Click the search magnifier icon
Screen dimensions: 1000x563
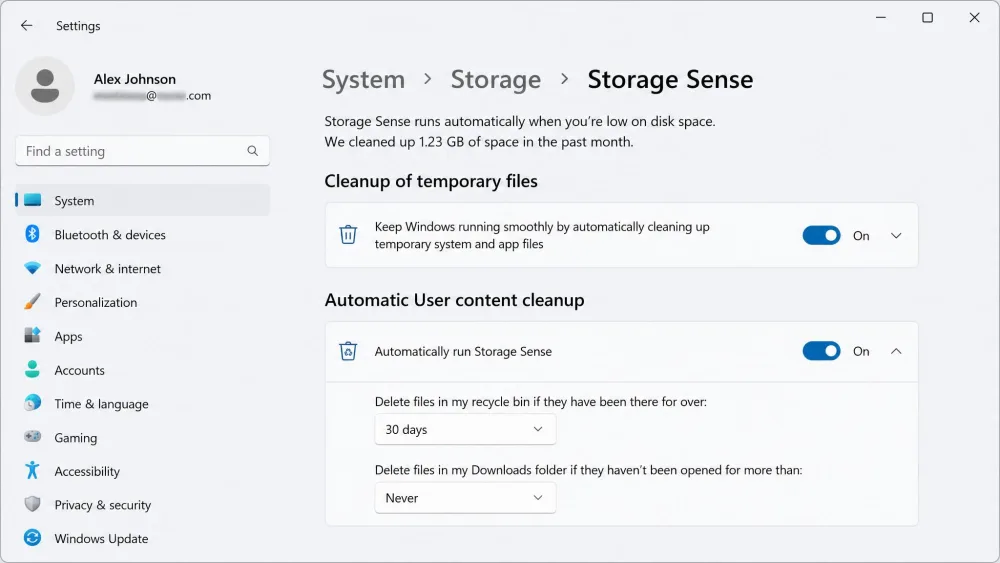[x=253, y=151]
